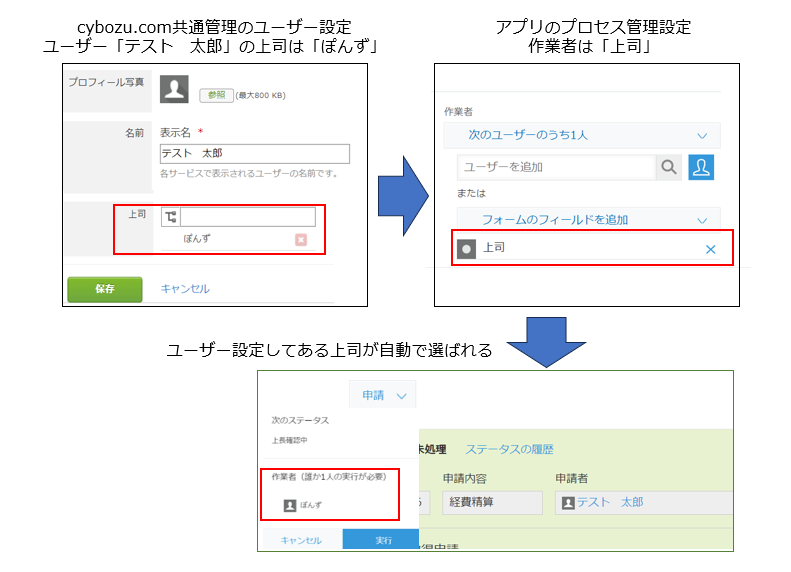The height and width of the screenshot is (572, 791).
Task: Click the キャンセル link below the profile form
Action: click(185, 289)
